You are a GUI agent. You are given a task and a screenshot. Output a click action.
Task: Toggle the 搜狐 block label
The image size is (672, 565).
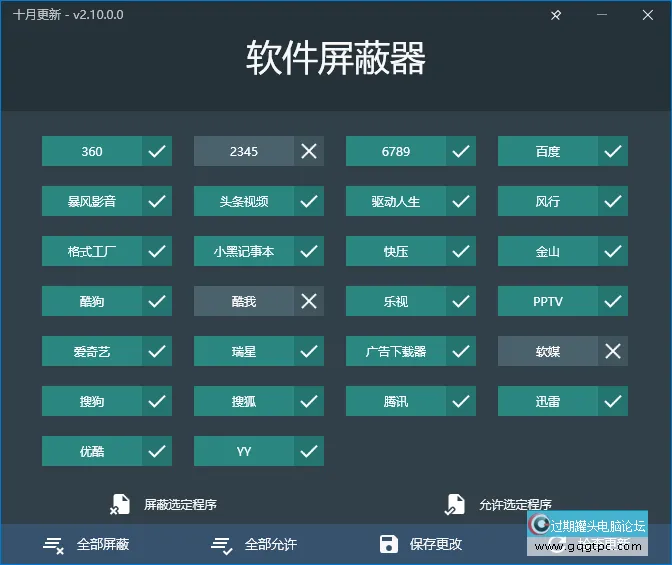tap(244, 401)
